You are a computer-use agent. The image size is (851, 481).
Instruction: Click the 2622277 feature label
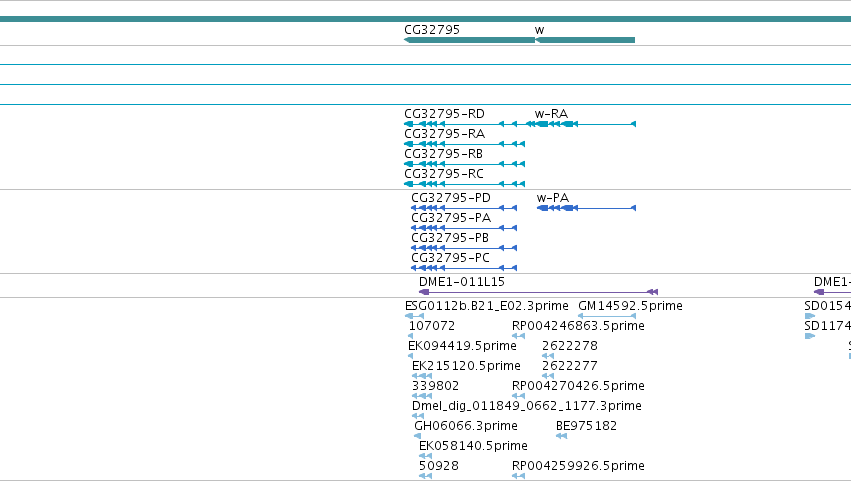click(570, 366)
